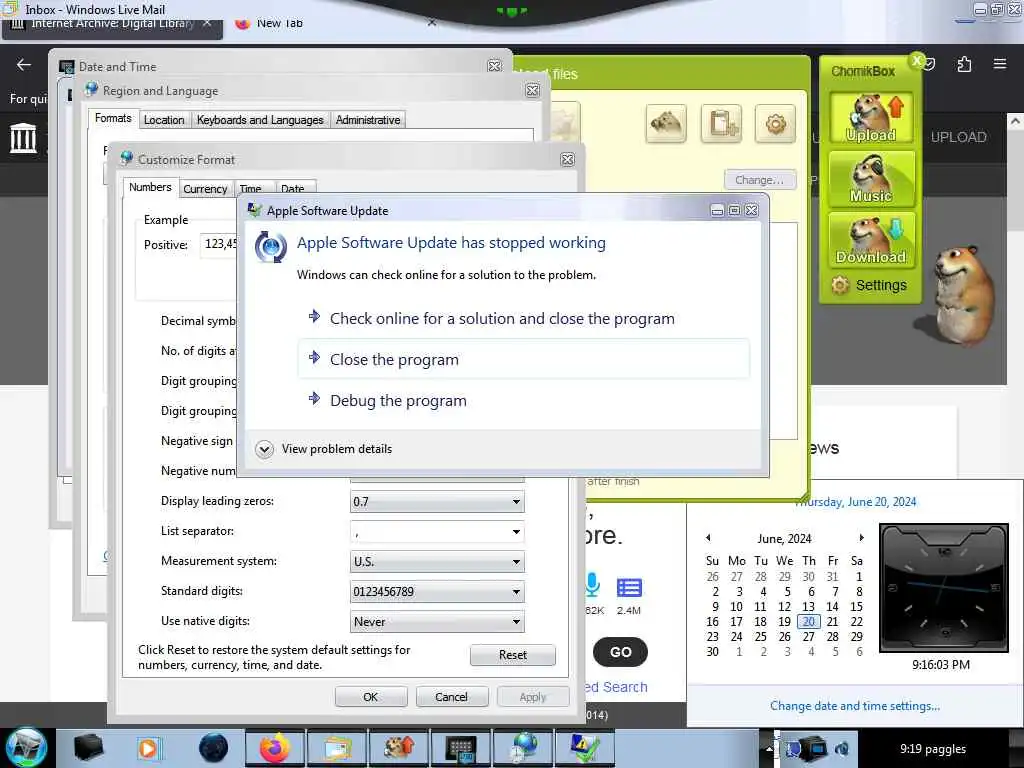Viewport: 1024px width, 768px height.
Task: Open Location tab in Region and Language
Action: coord(164,120)
